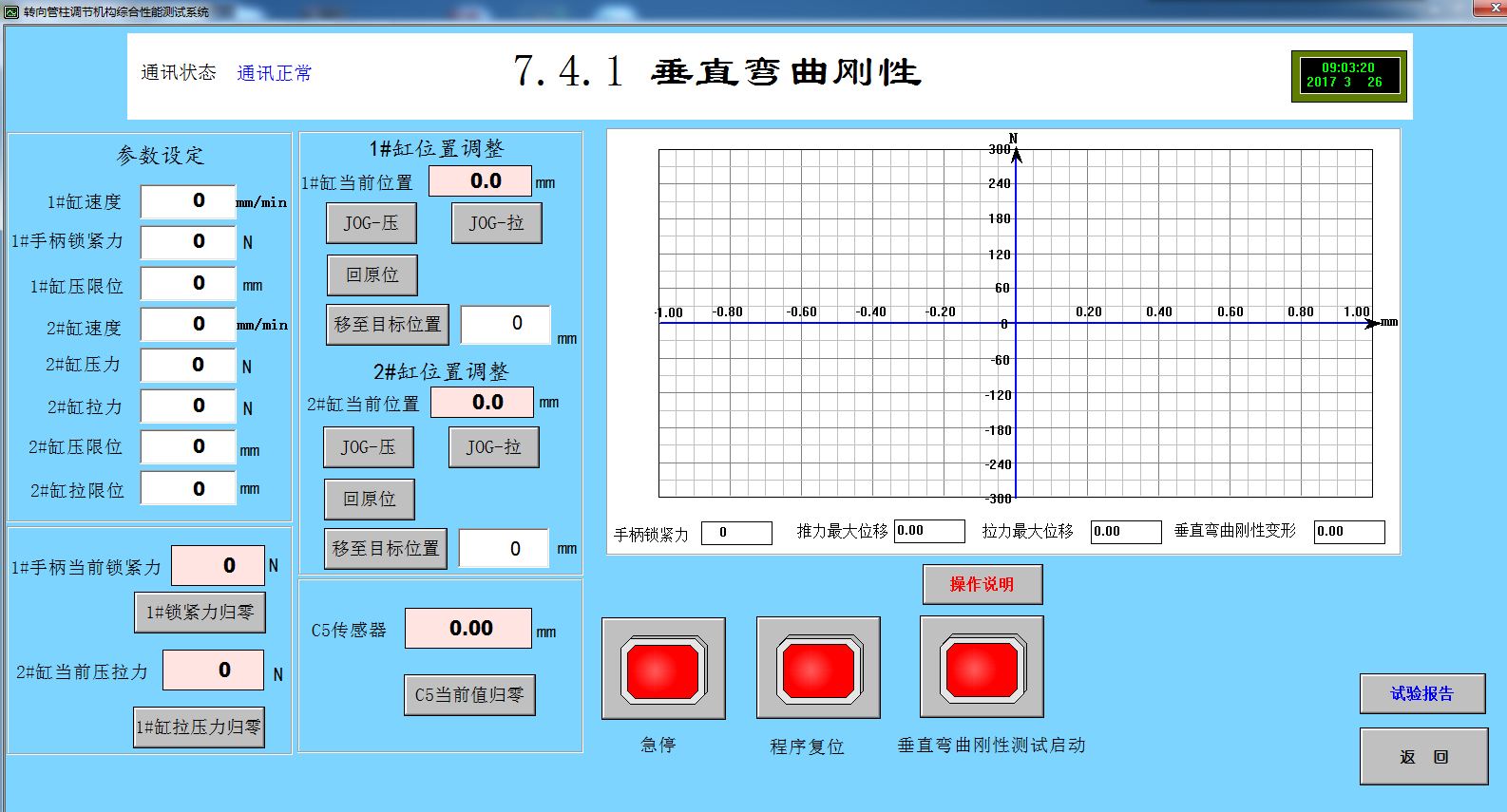Return cylinder 2# to origin with 回原位
The height and width of the screenshot is (812, 1507).
click(x=369, y=500)
